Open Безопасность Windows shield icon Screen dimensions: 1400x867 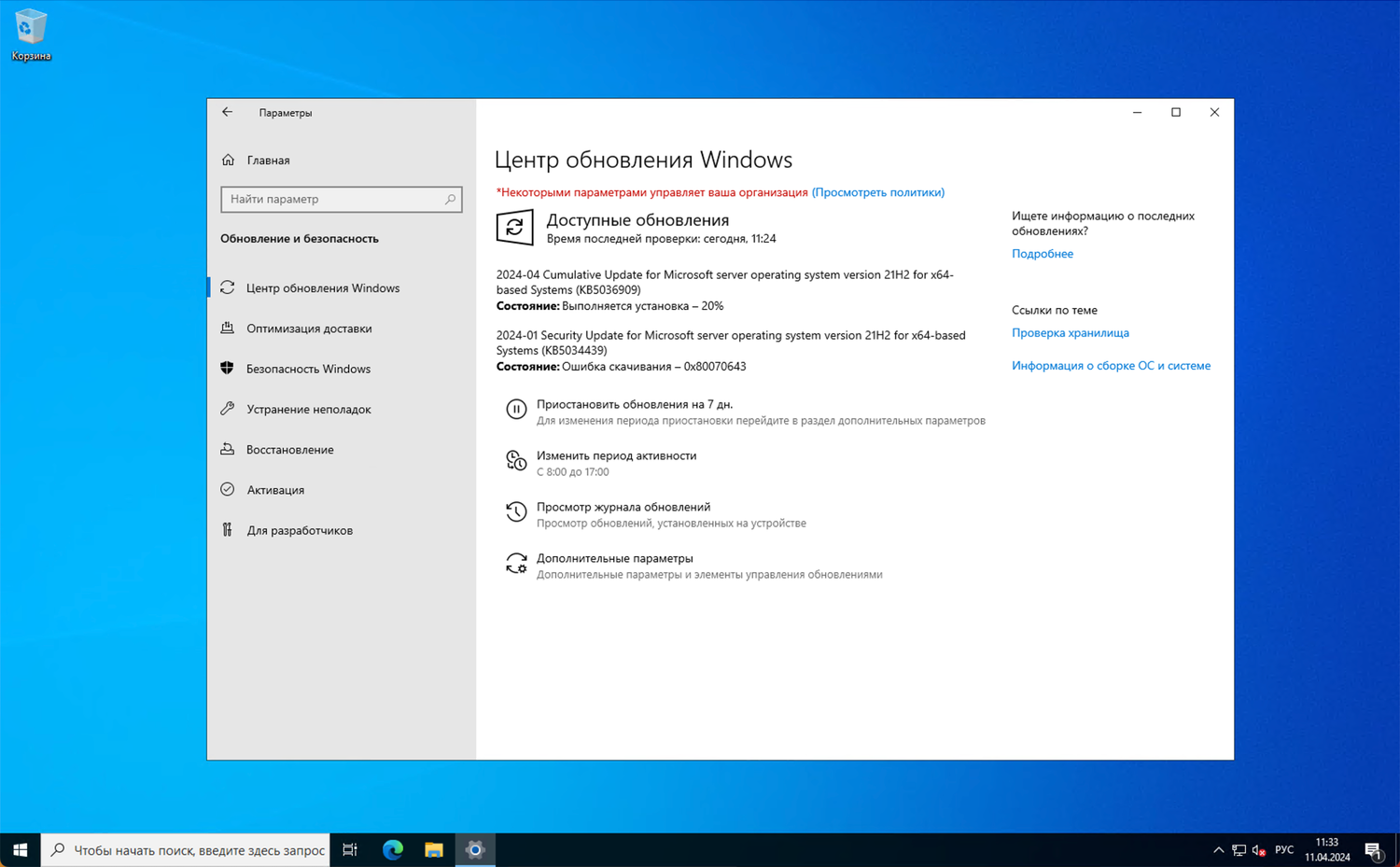228,368
